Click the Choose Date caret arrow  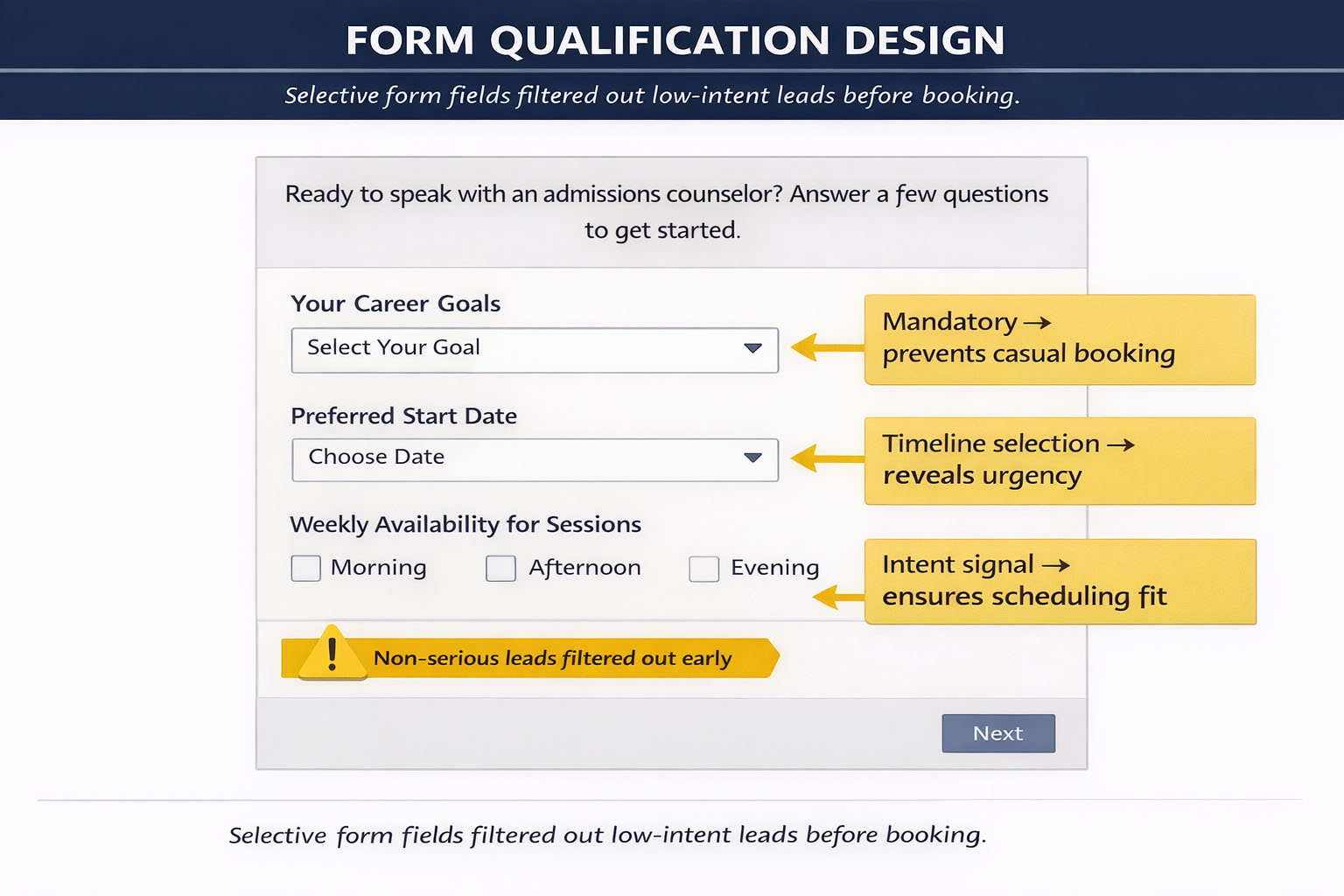752,458
